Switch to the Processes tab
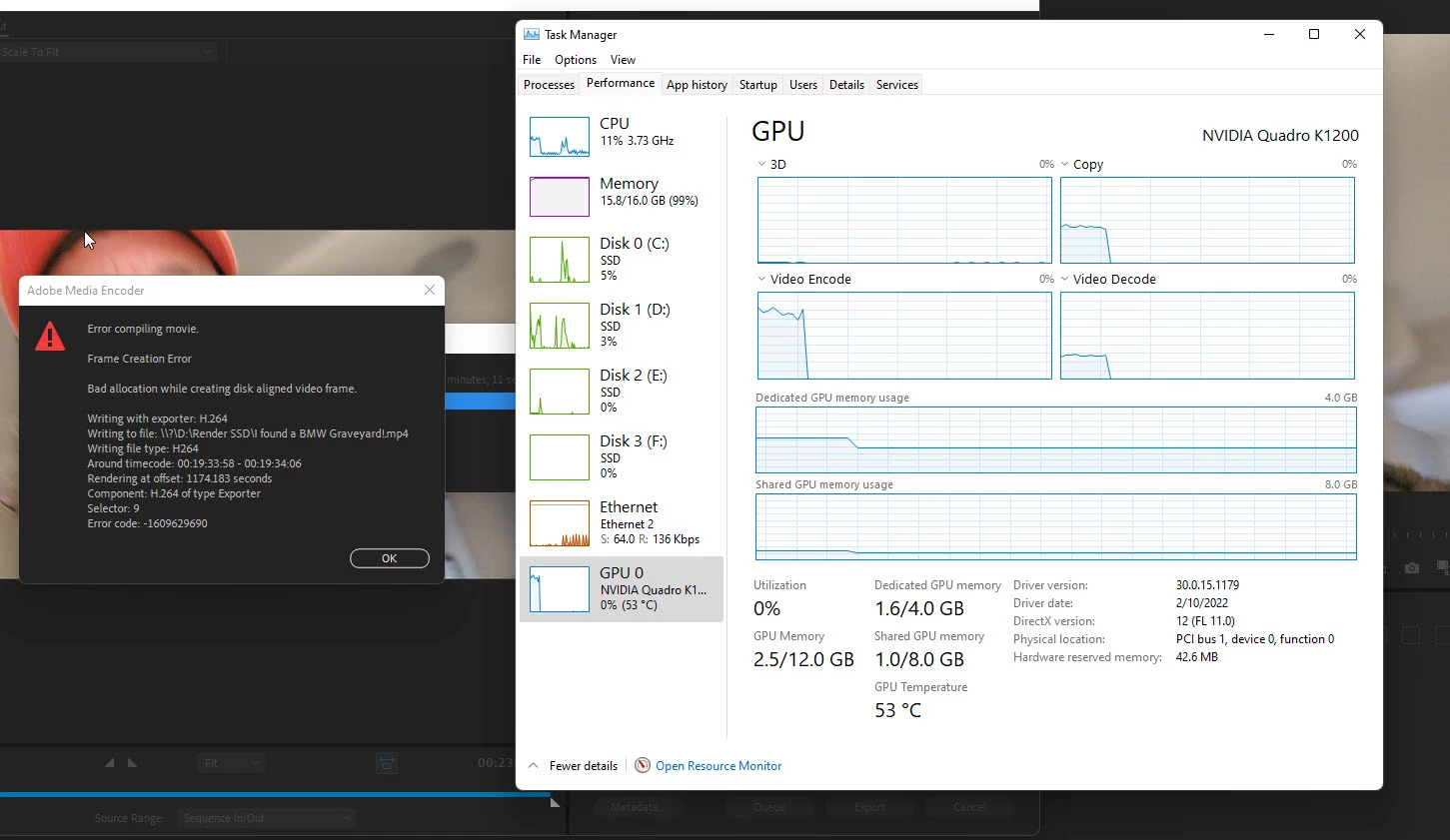The height and width of the screenshot is (840, 1450). [x=549, y=85]
